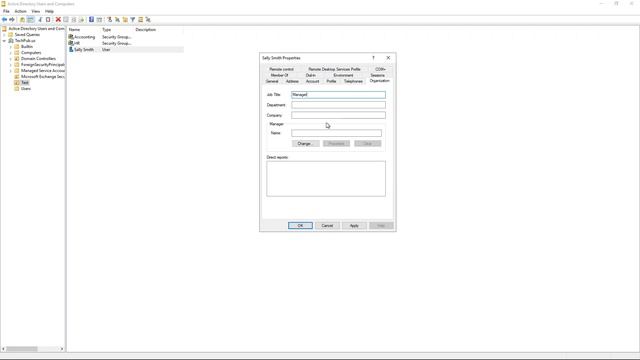
Task: Click the Department text field
Action: 338,105
